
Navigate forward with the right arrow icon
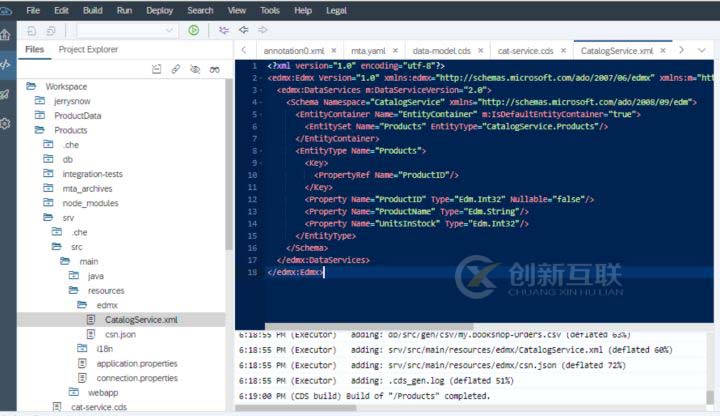pos(263,30)
